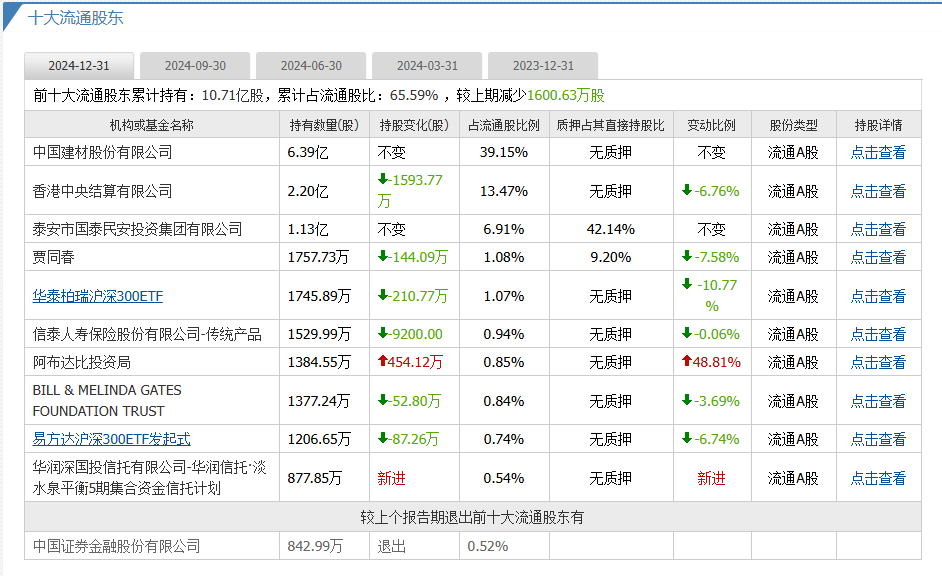The height and width of the screenshot is (576, 942).
Task: Click the red 48.81% change ratio
Action: tap(711, 362)
